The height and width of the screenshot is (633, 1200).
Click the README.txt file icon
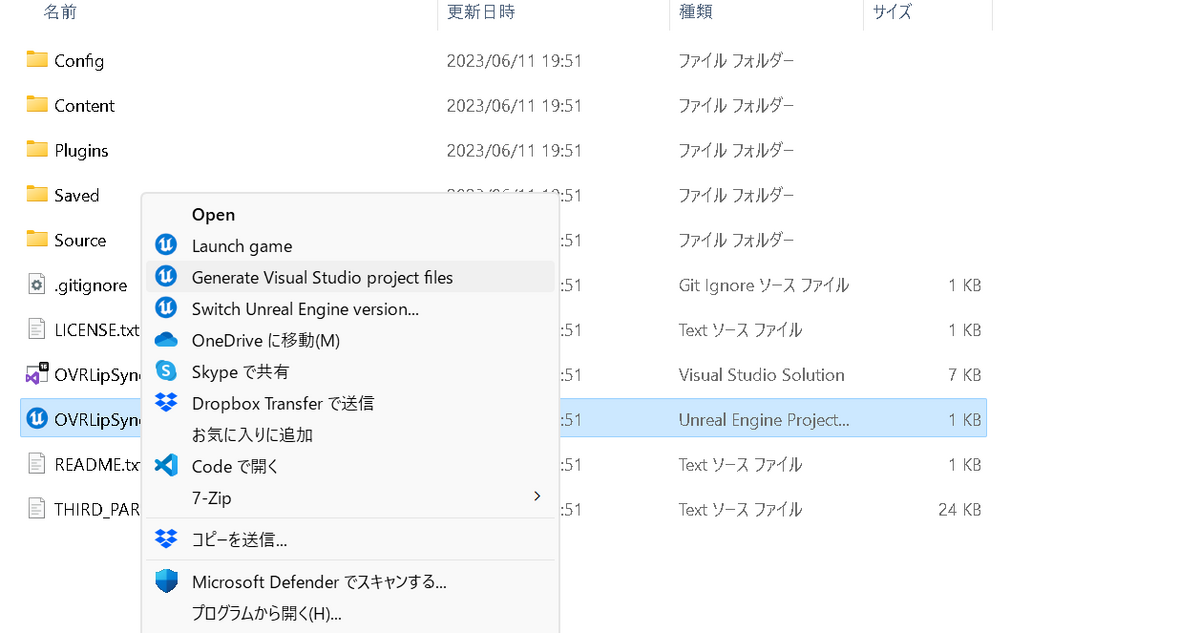tap(37, 464)
